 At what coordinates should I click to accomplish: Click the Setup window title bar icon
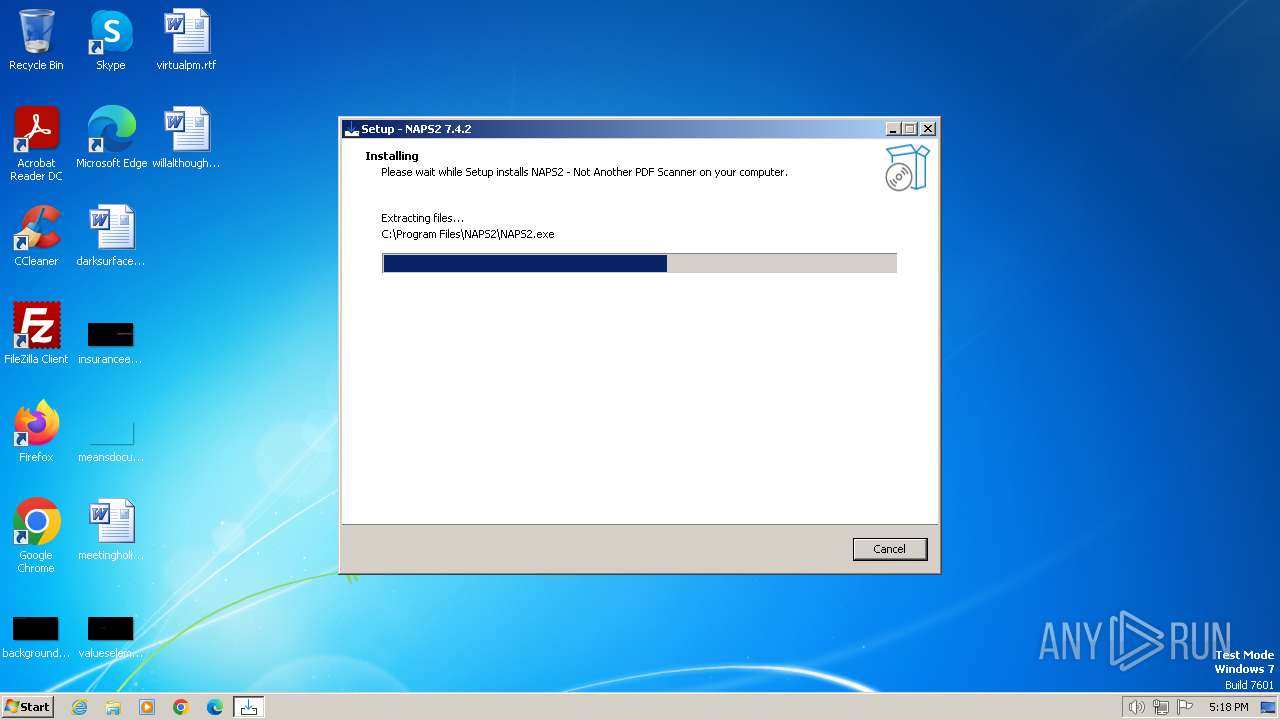pos(351,129)
